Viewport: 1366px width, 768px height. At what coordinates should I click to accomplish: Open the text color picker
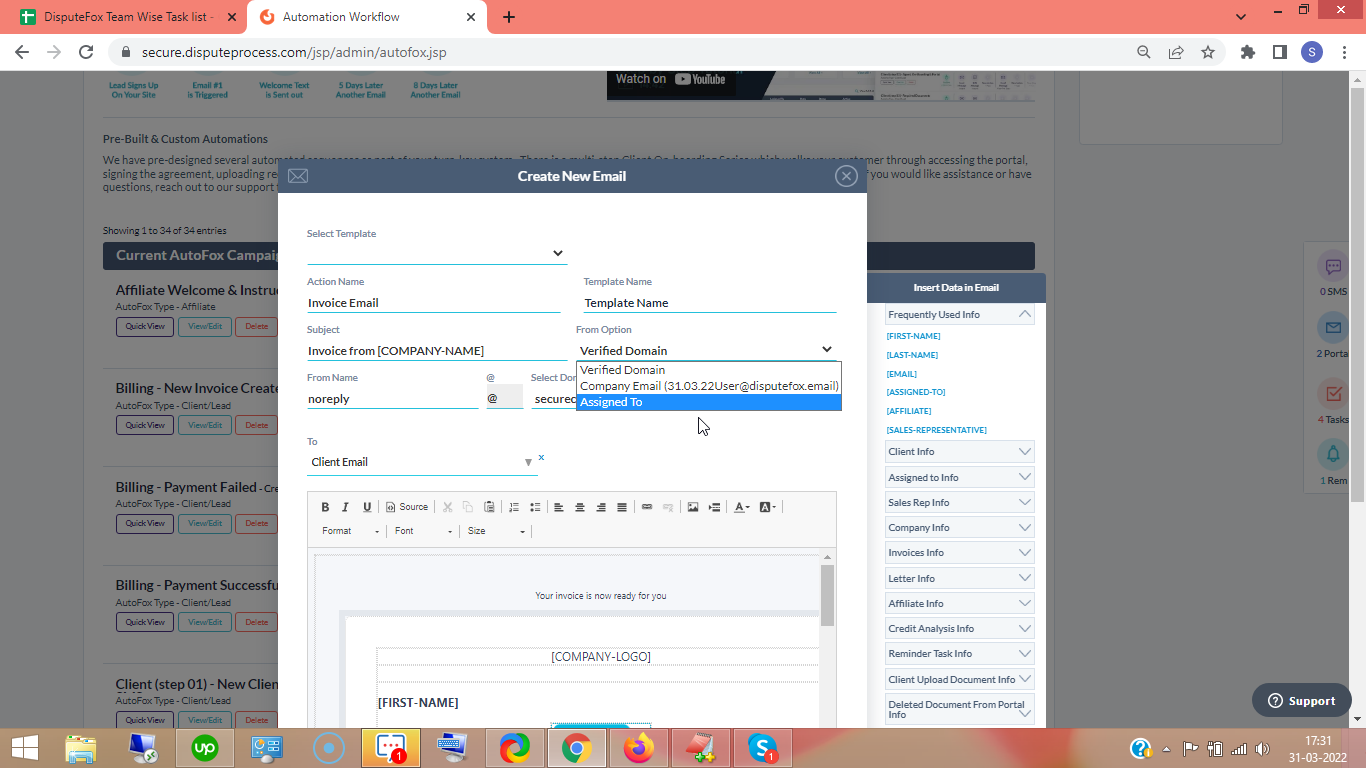coord(741,506)
